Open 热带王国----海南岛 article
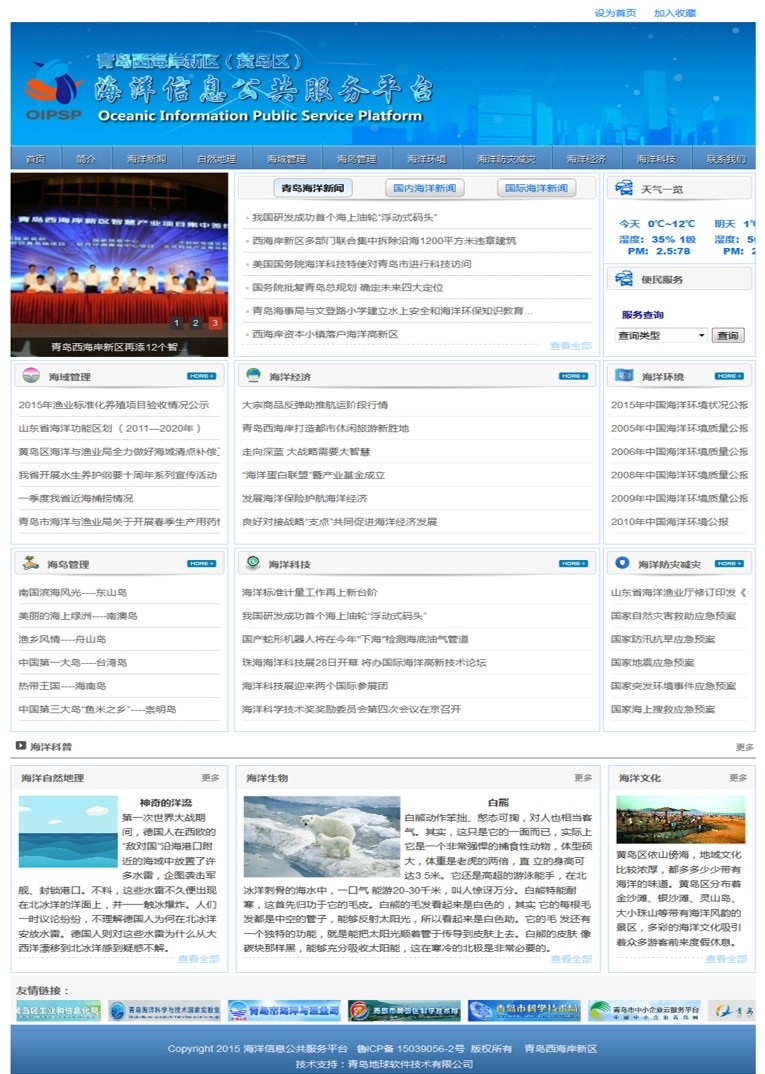Image resolution: width=765 pixels, height=1074 pixels. click(x=62, y=686)
